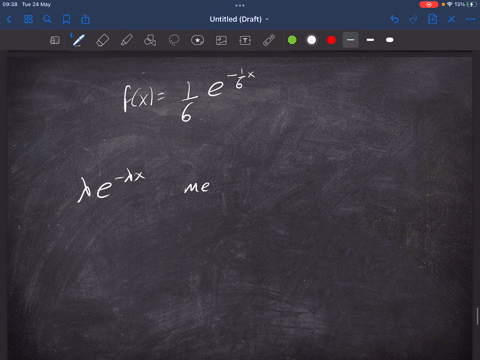Tap the page scroll indicator at right edge
480x360 pixels.
478,316
